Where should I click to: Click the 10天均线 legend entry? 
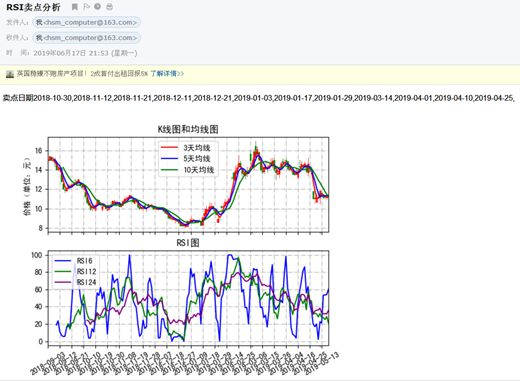[187, 170]
